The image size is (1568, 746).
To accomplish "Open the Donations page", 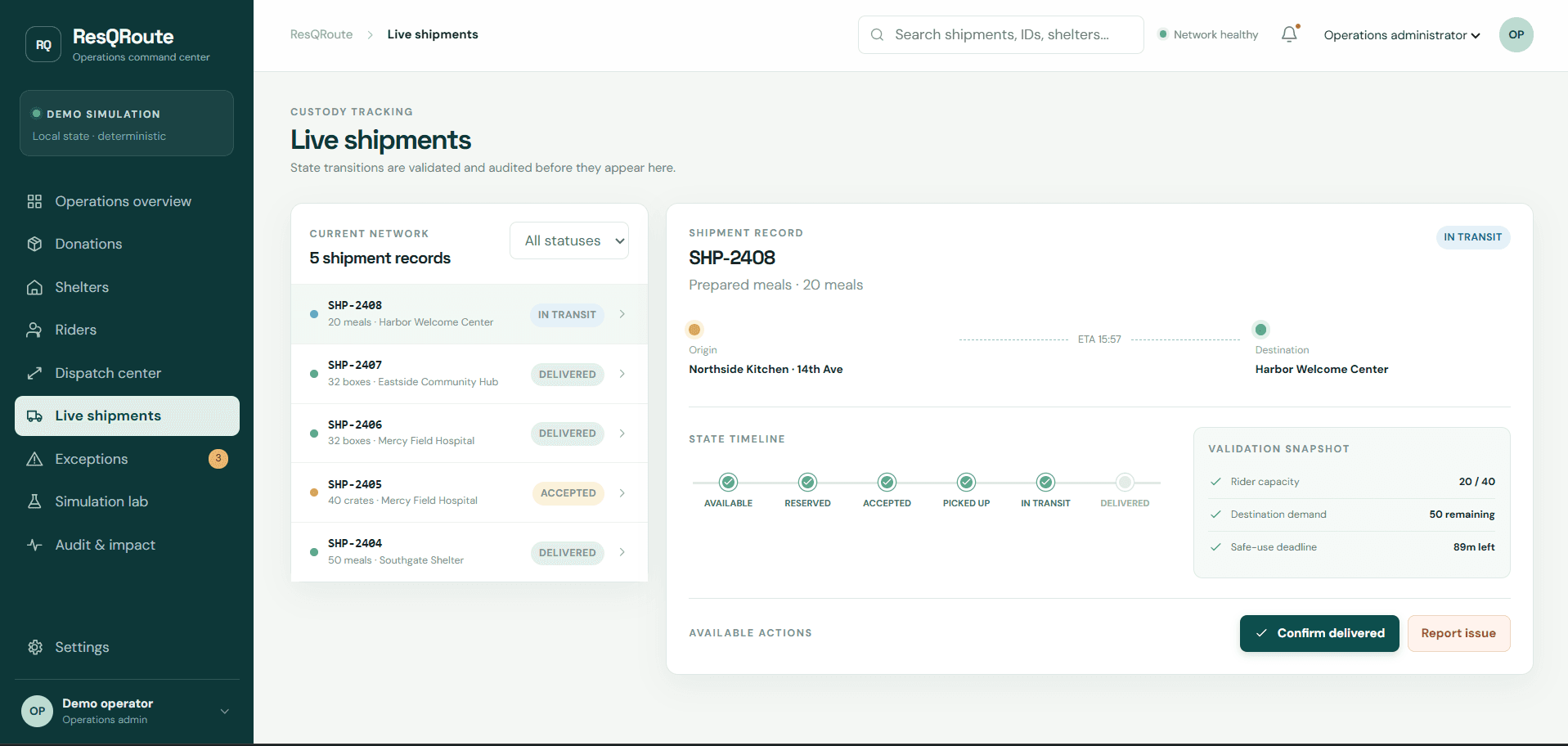I will point(127,244).
